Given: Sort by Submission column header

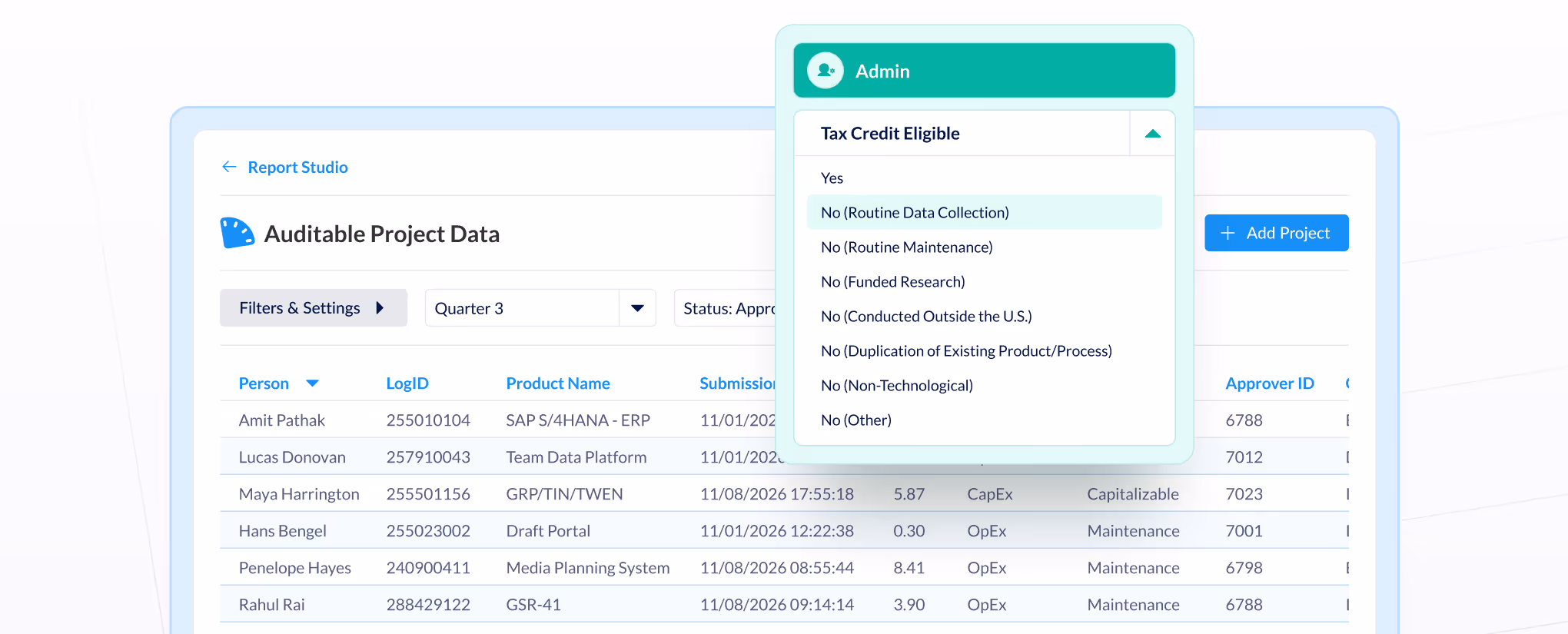Looking at the screenshot, I should [738, 383].
